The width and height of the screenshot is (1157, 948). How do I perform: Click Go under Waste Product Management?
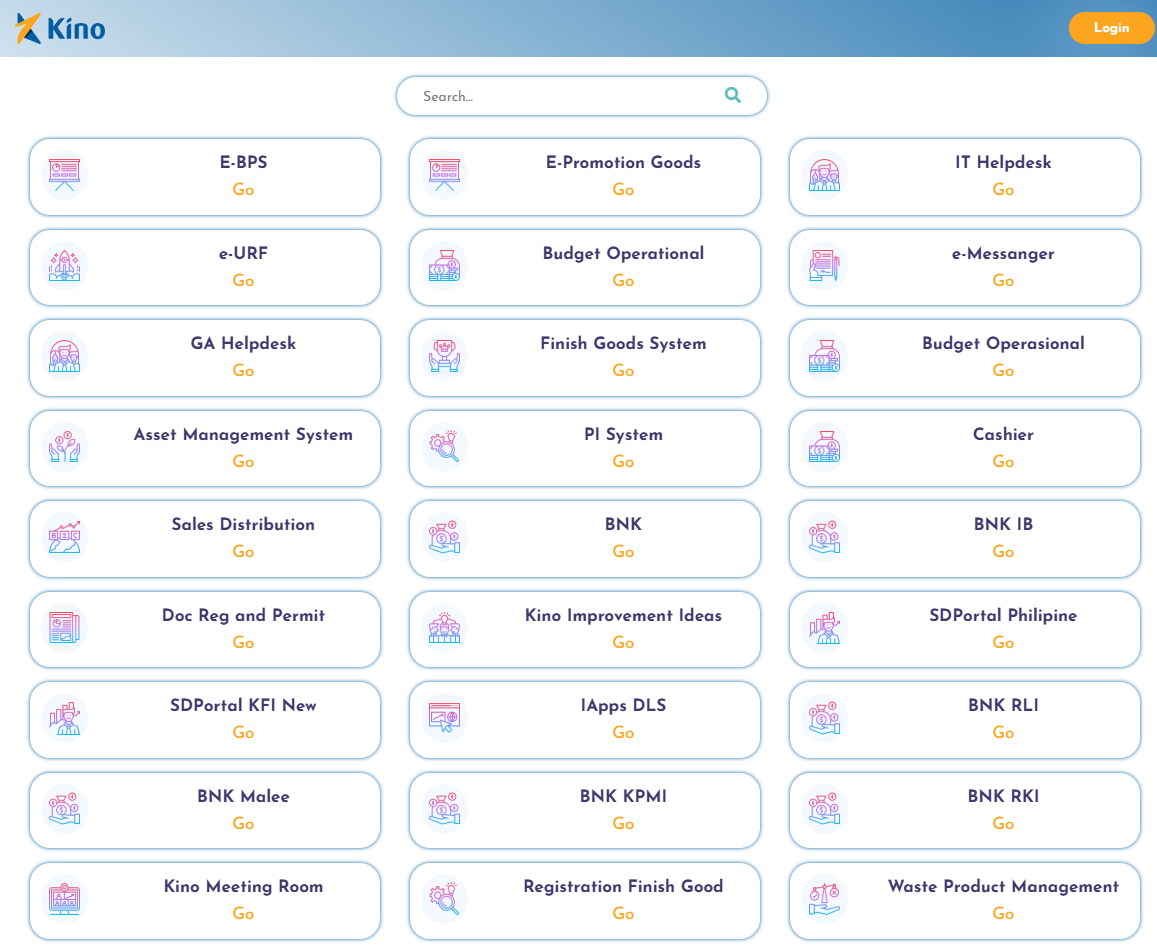(x=1004, y=913)
